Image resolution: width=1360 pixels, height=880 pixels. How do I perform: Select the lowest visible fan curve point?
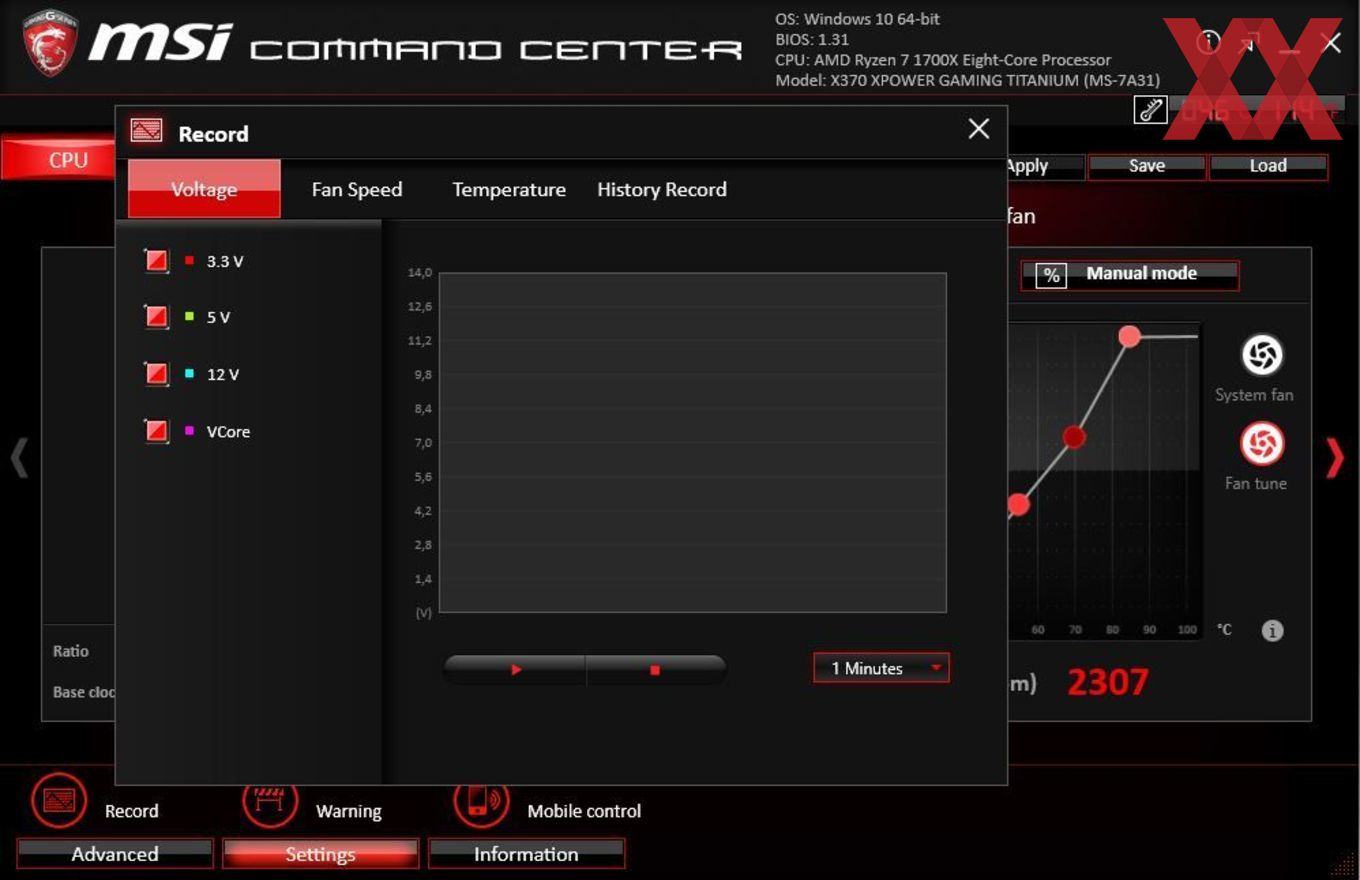[1019, 505]
